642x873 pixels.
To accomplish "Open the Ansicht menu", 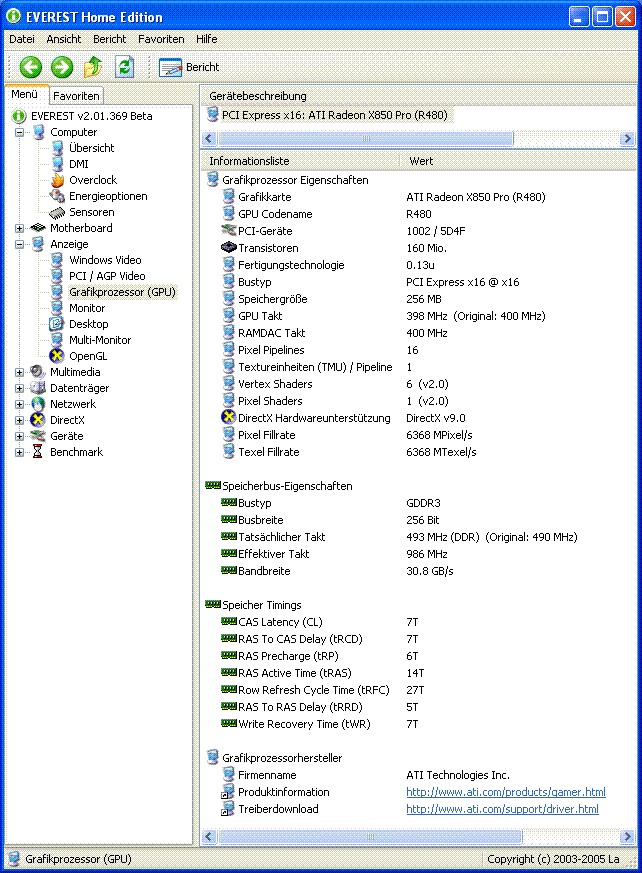I will tap(63, 39).
